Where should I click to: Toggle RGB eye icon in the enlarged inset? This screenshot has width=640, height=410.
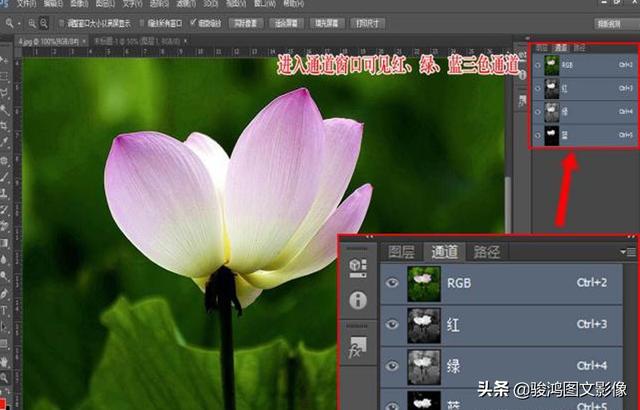click(x=392, y=283)
